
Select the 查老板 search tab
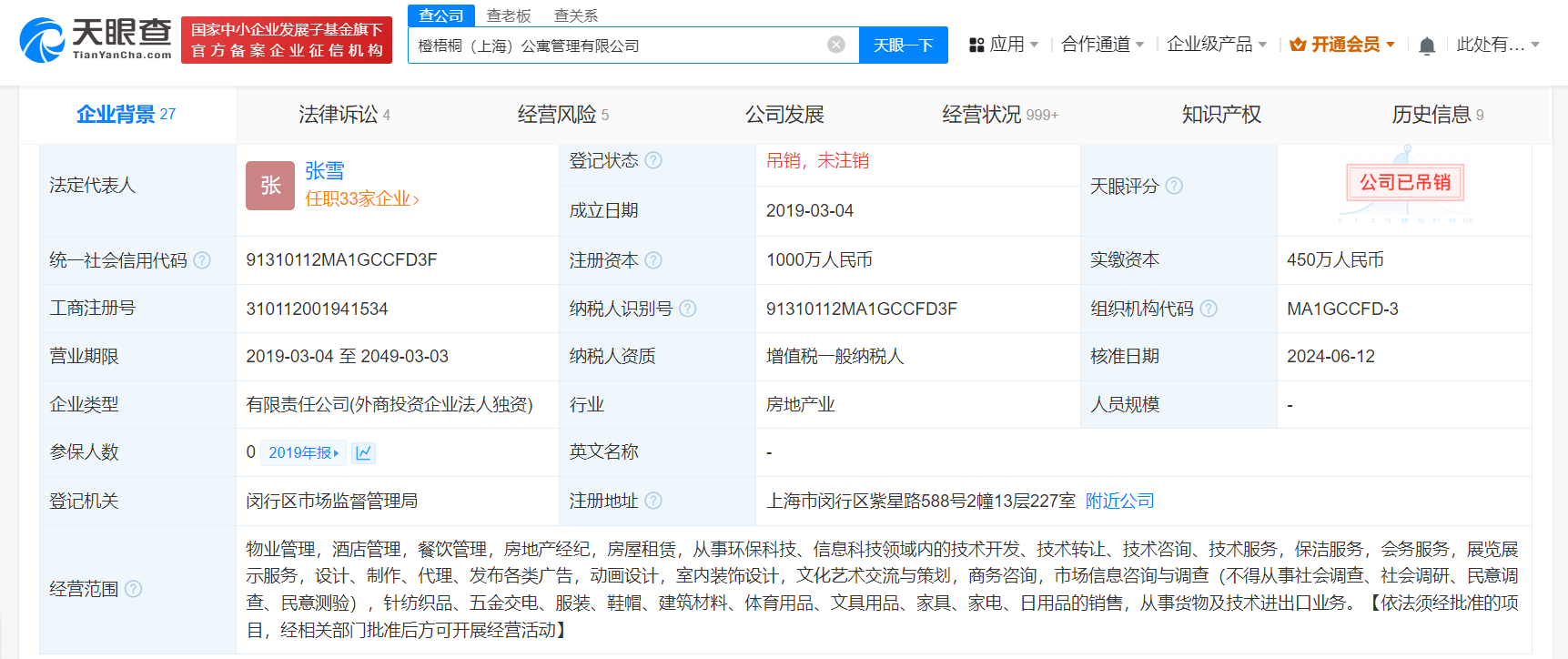(x=509, y=15)
